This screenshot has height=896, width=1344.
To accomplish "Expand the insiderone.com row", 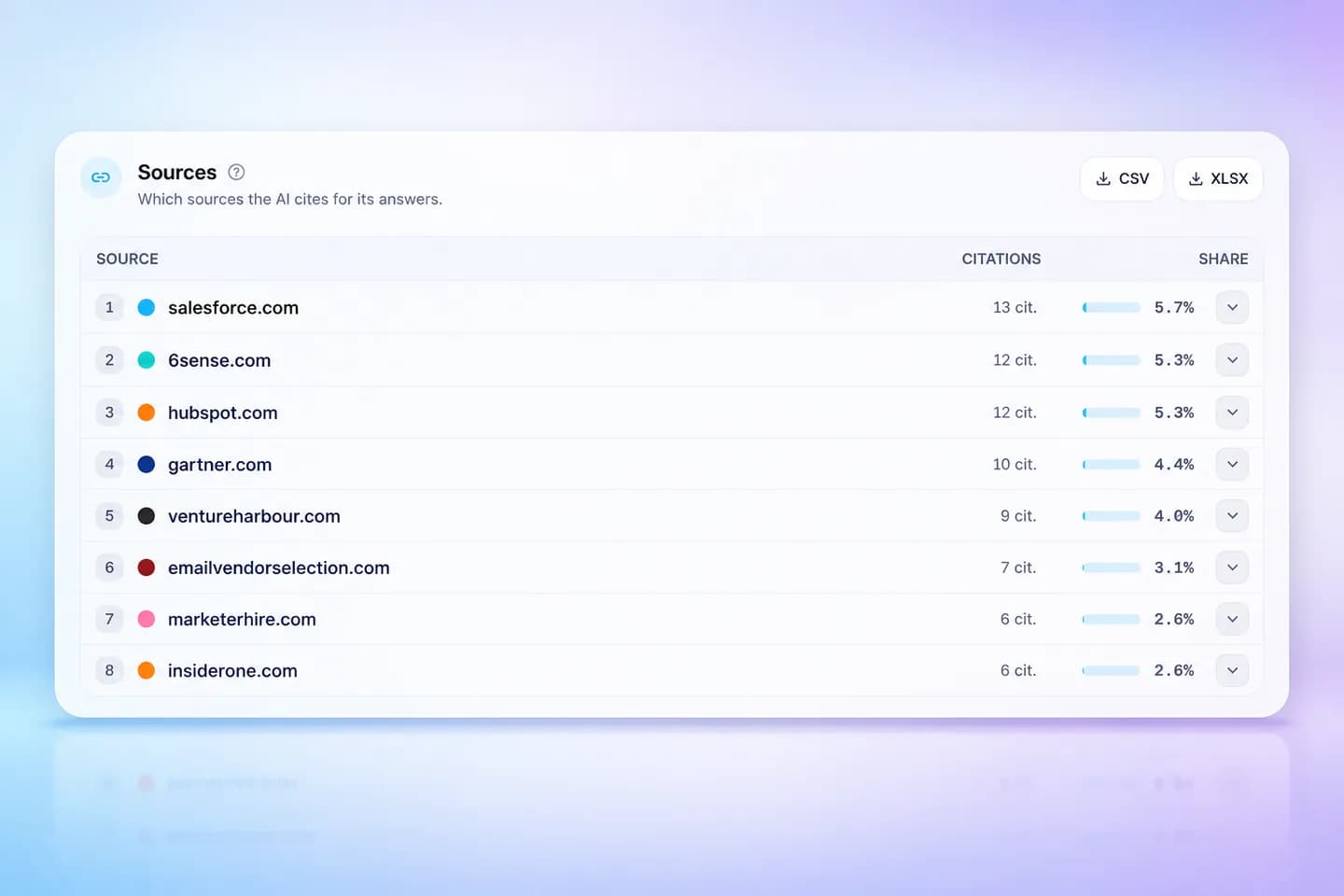I will pos(1232,670).
